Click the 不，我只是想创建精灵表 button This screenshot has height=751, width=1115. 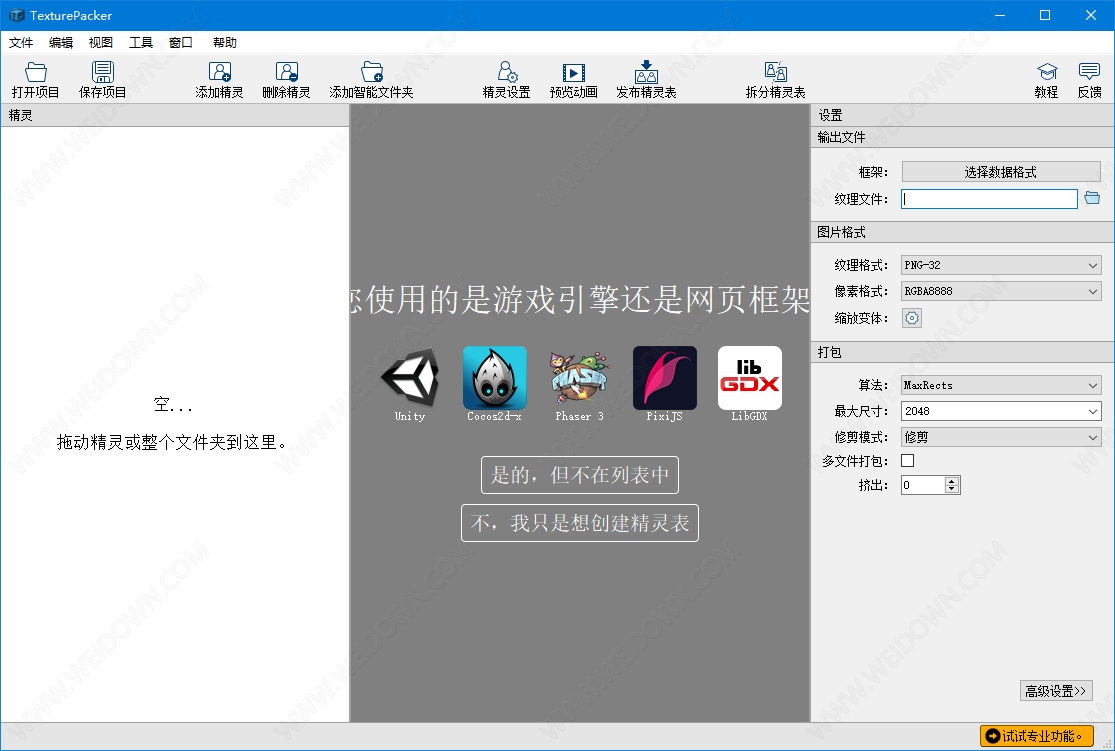coord(580,523)
